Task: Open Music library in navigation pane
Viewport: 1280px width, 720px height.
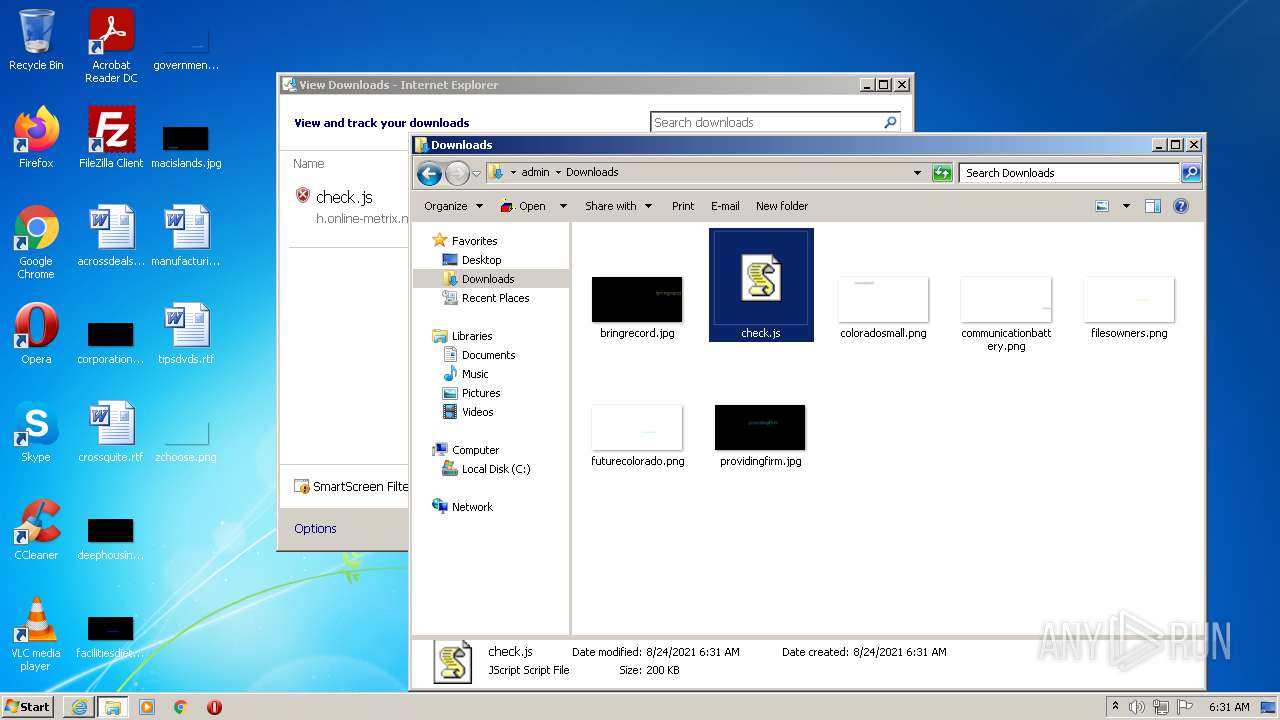Action: (x=475, y=374)
